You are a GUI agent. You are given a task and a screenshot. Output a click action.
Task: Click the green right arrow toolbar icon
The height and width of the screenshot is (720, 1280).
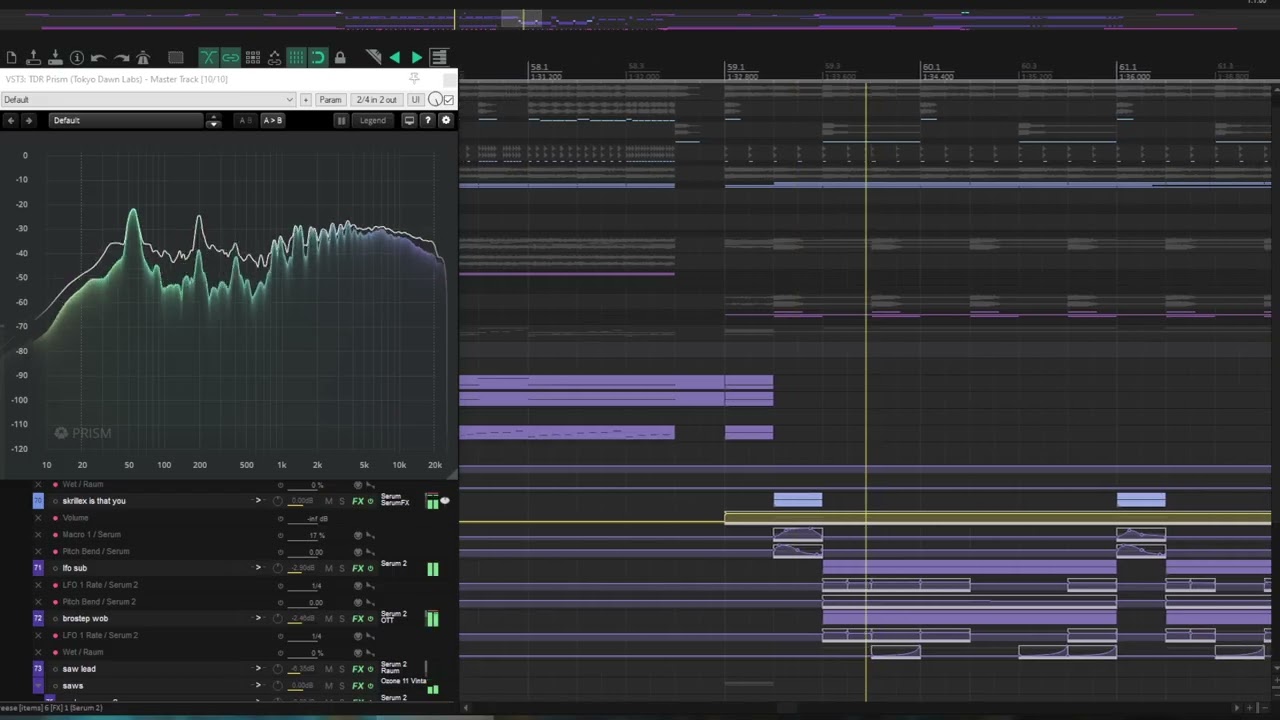click(x=417, y=58)
